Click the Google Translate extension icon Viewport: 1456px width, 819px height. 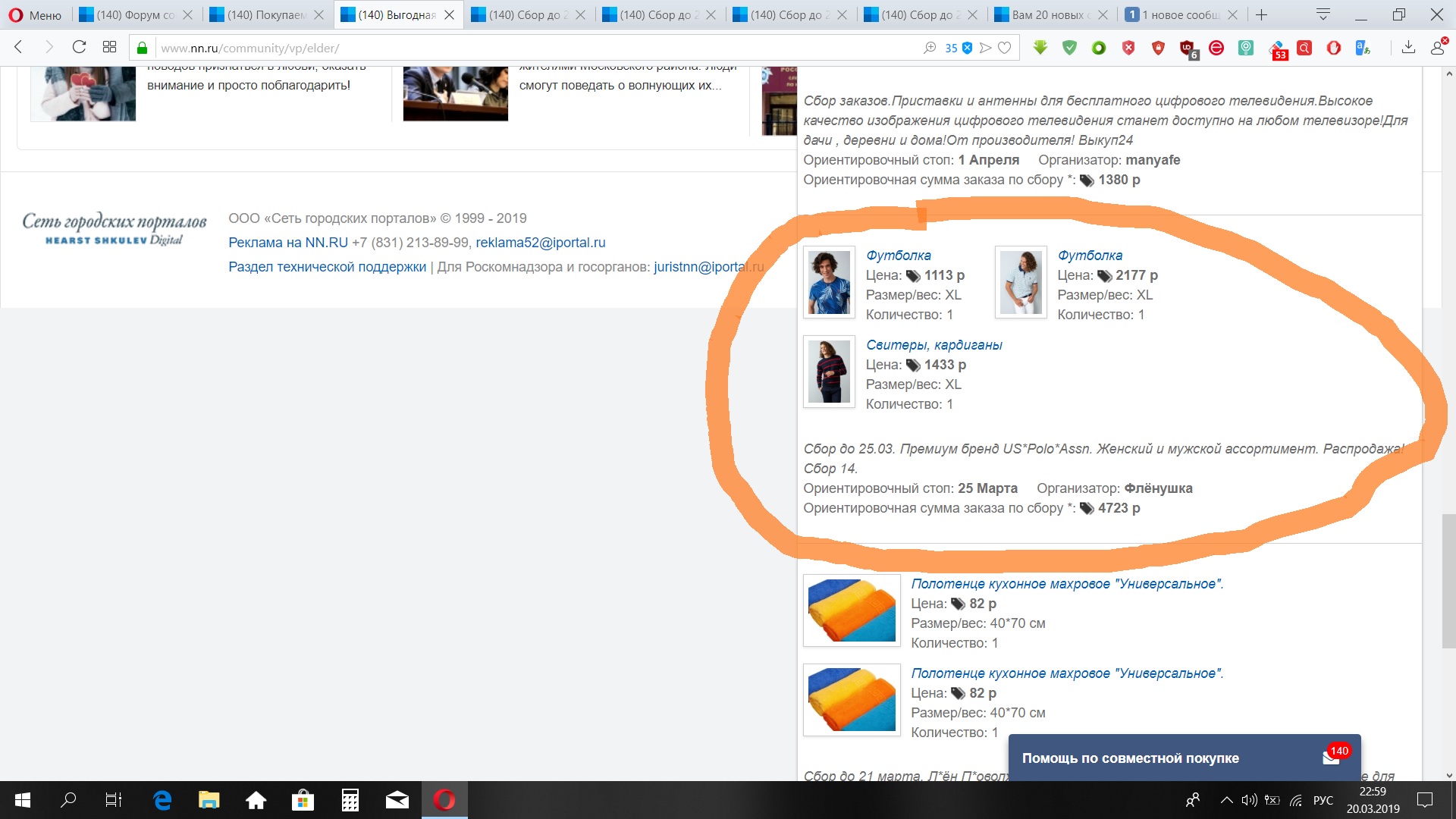click(x=1363, y=49)
